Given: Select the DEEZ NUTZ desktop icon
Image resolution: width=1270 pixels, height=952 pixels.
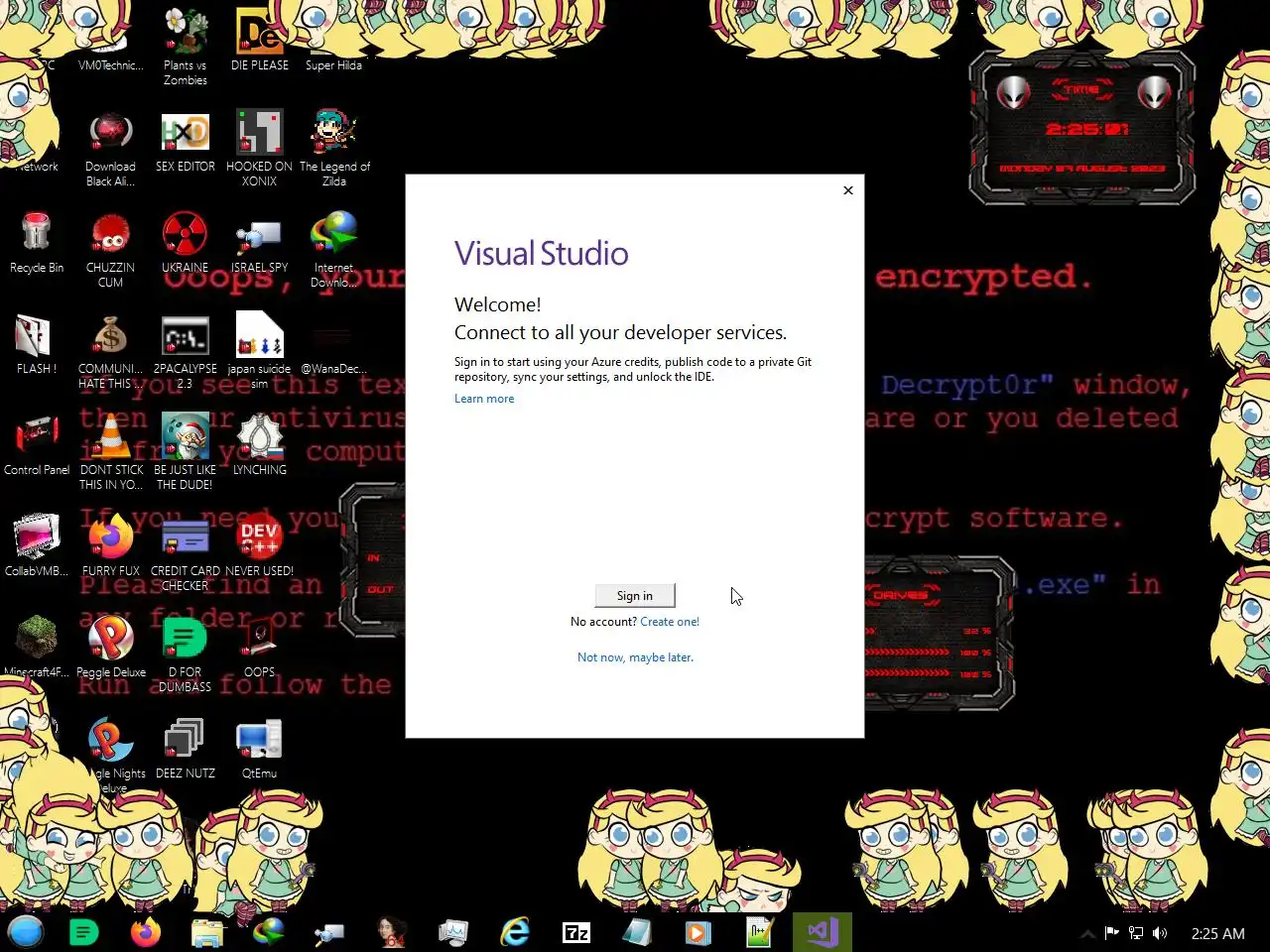Looking at the screenshot, I should [x=186, y=749].
